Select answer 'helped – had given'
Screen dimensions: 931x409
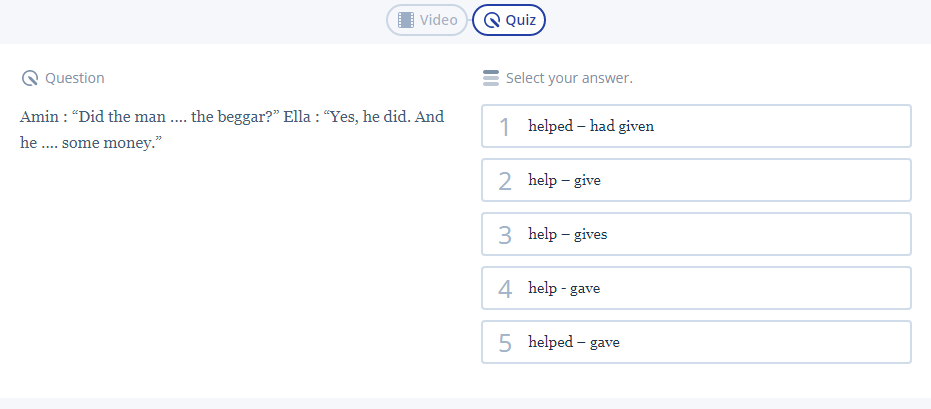pos(591,126)
